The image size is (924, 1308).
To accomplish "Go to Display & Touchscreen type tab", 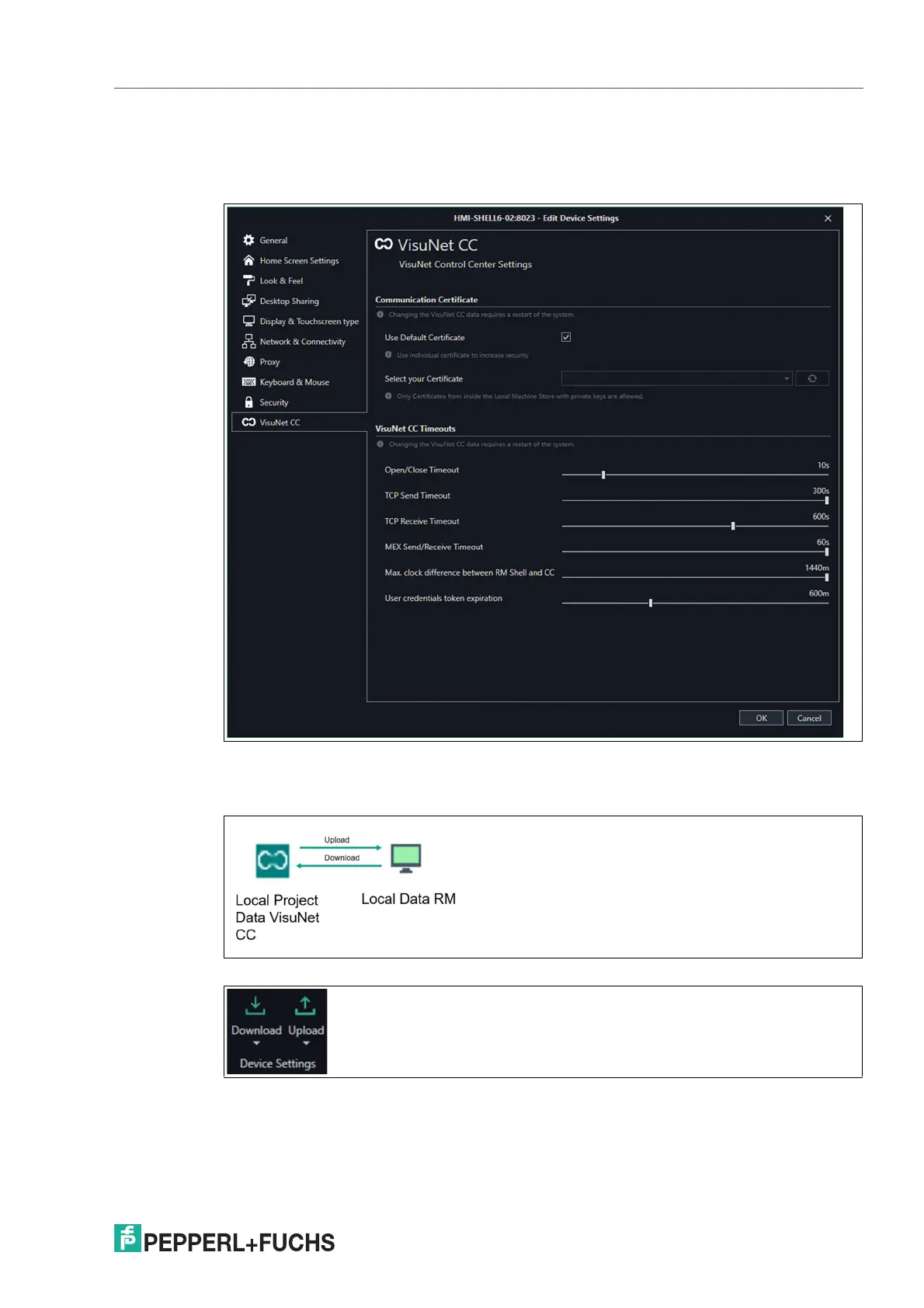I will (x=299, y=321).
